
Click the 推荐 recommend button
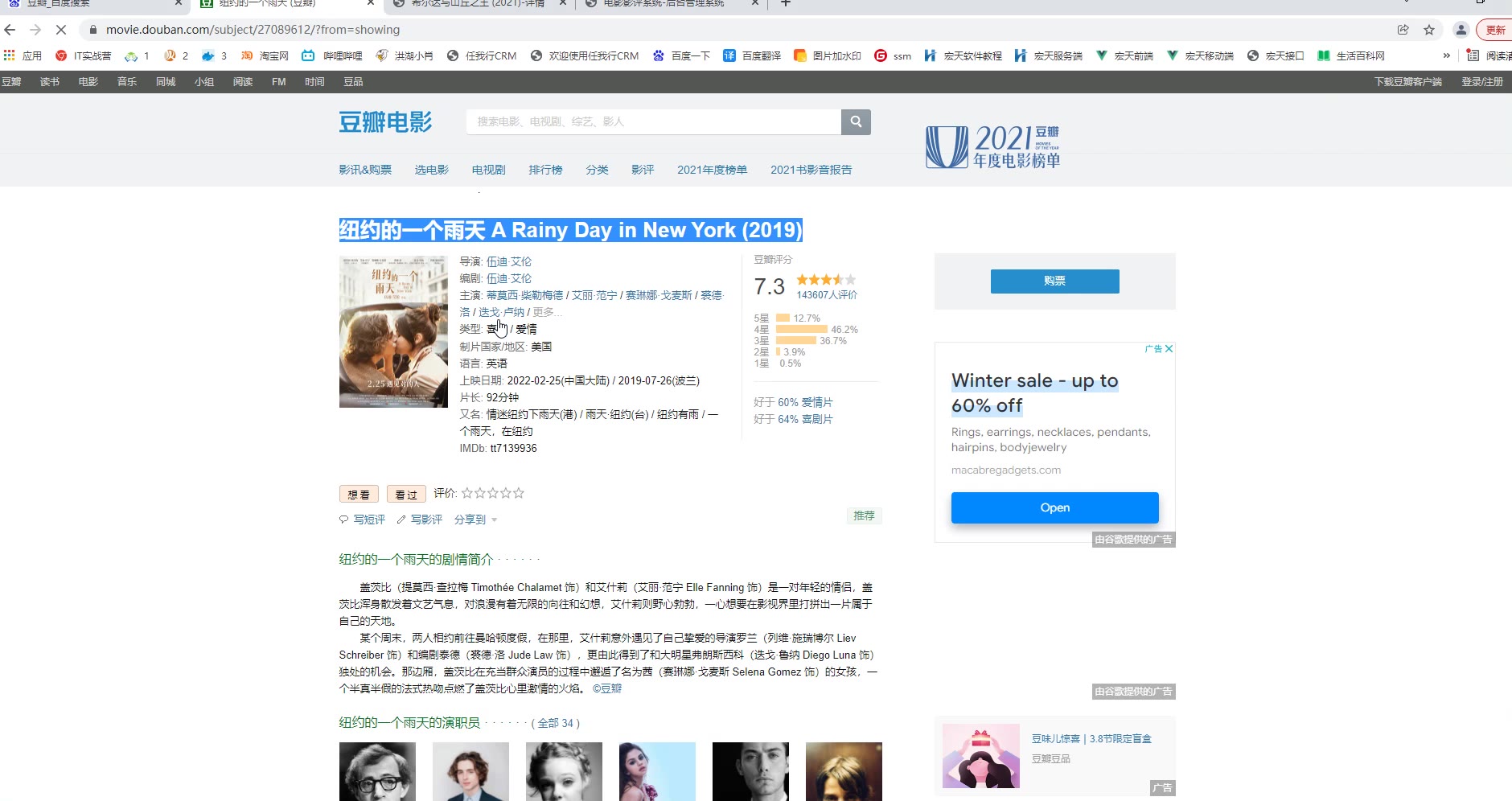click(x=864, y=516)
